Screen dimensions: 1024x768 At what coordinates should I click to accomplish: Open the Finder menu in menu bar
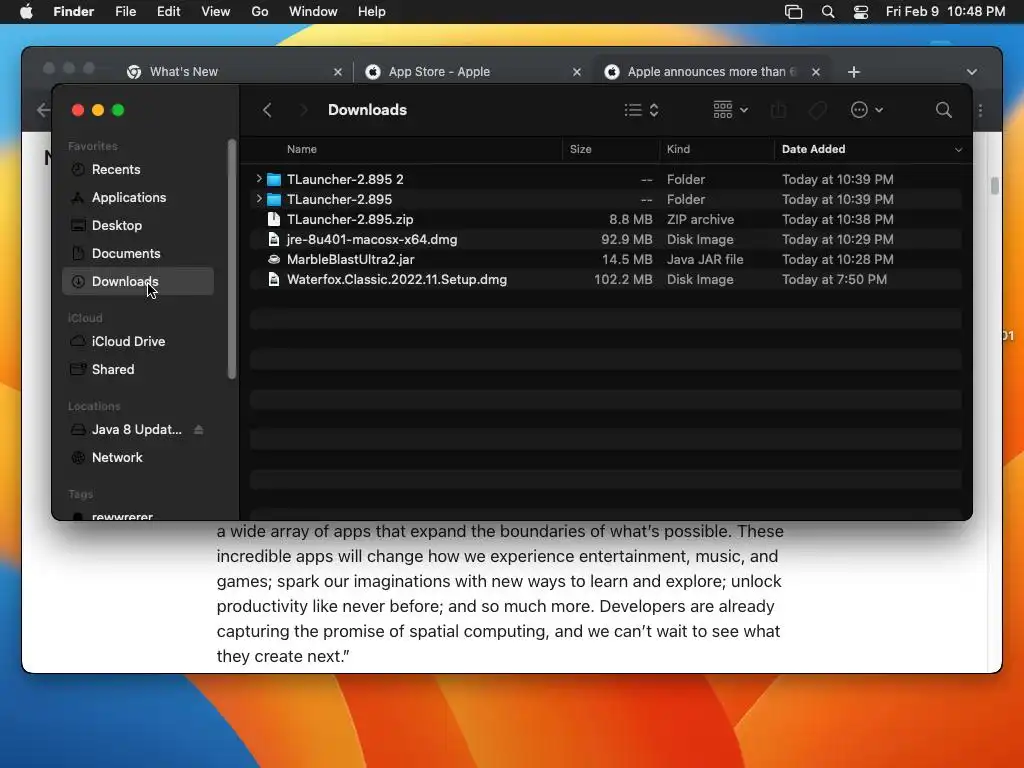[x=74, y=12]
